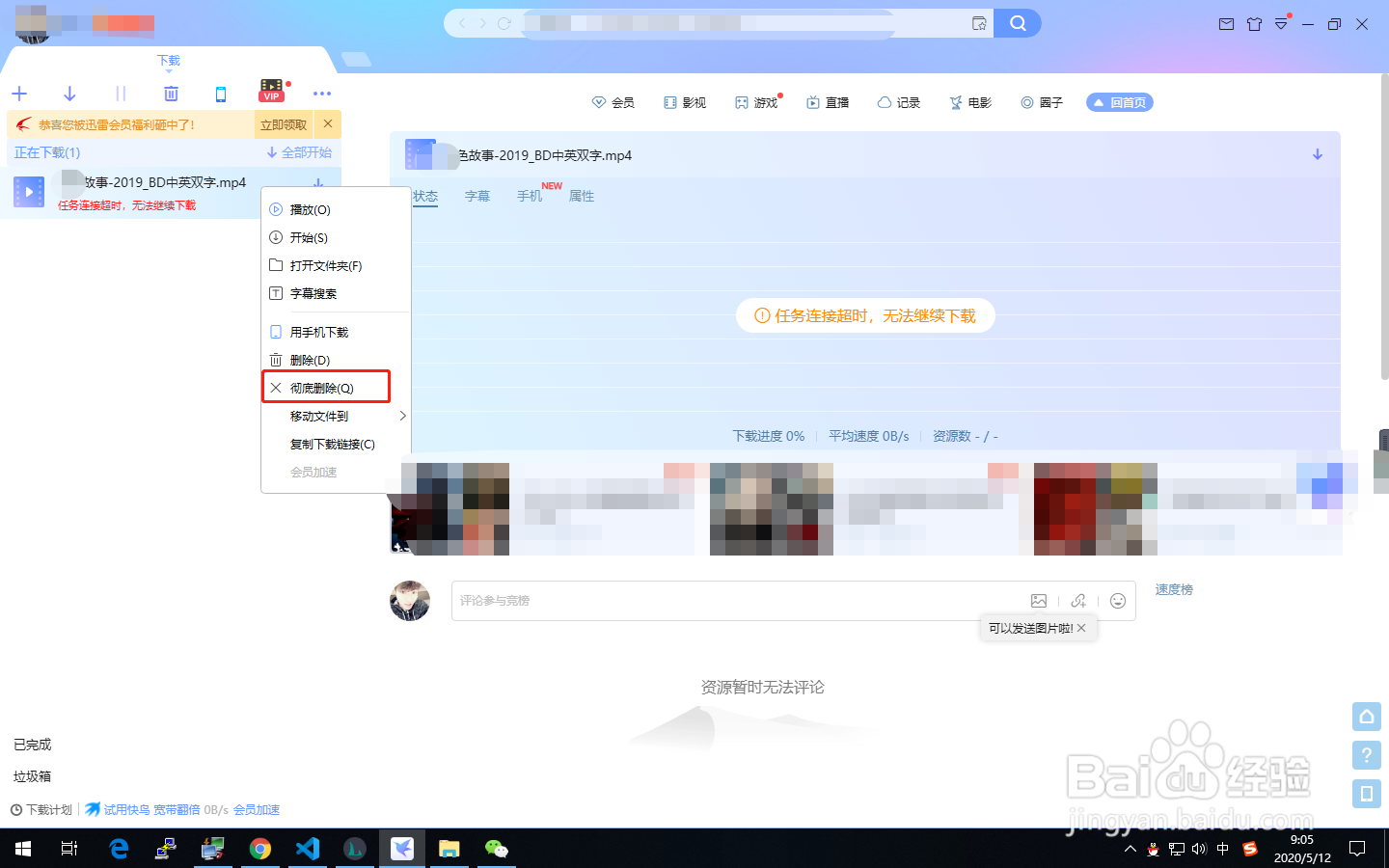Open 圈子 navigation item

click(x=1042, y=102)
